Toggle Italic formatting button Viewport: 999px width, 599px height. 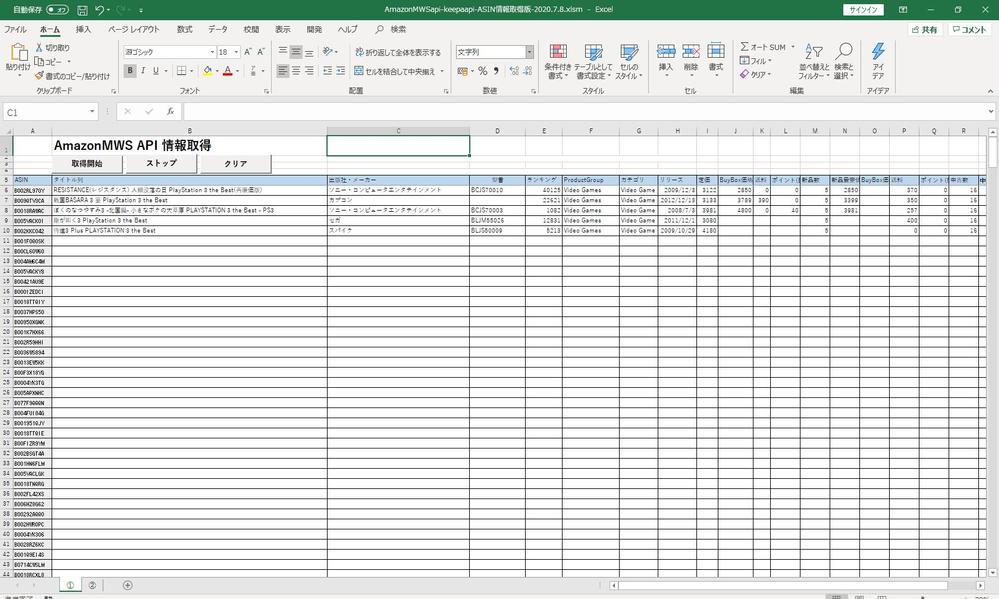coord(143,71)
